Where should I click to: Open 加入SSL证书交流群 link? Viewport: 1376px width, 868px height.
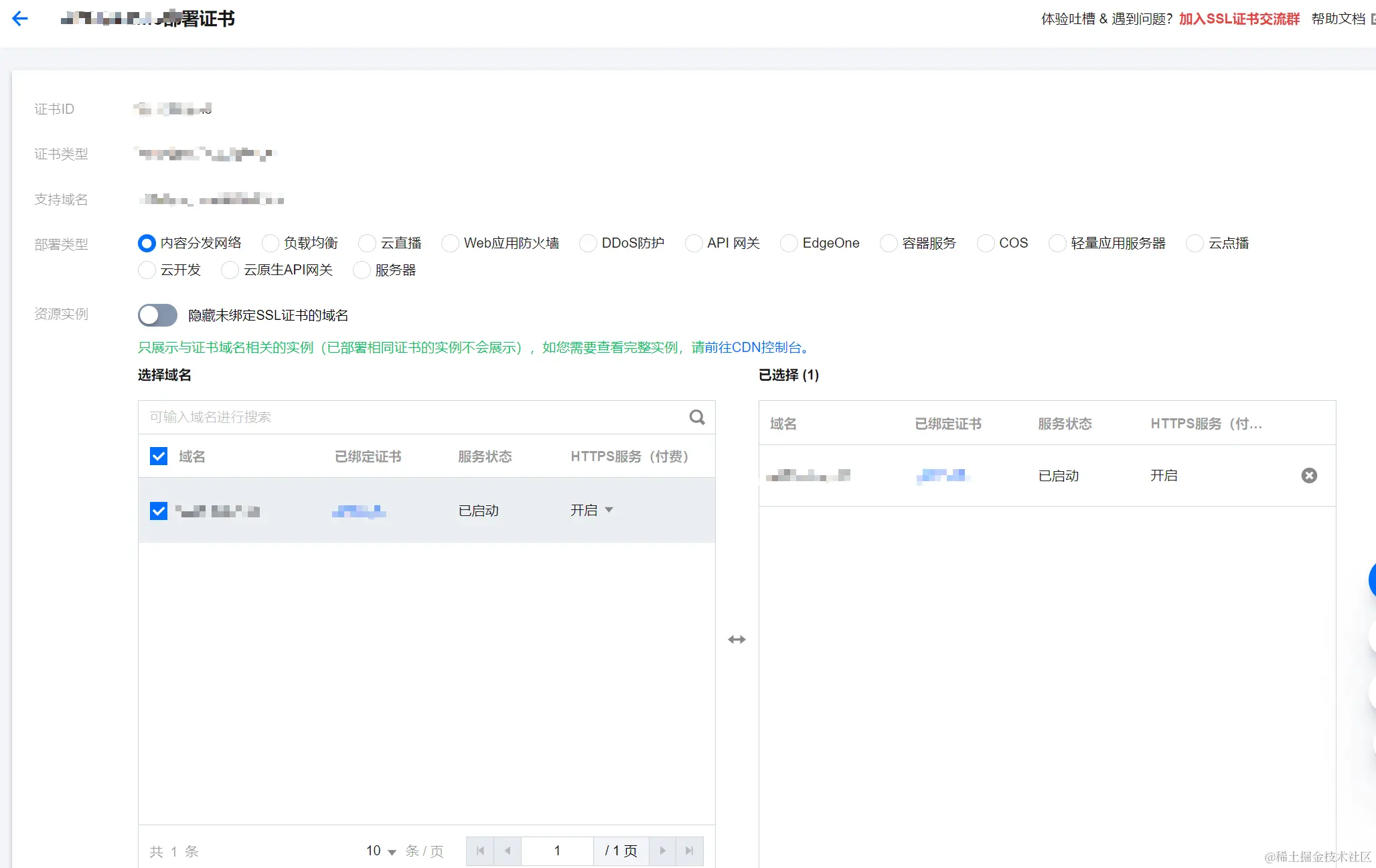point(1239,19)
